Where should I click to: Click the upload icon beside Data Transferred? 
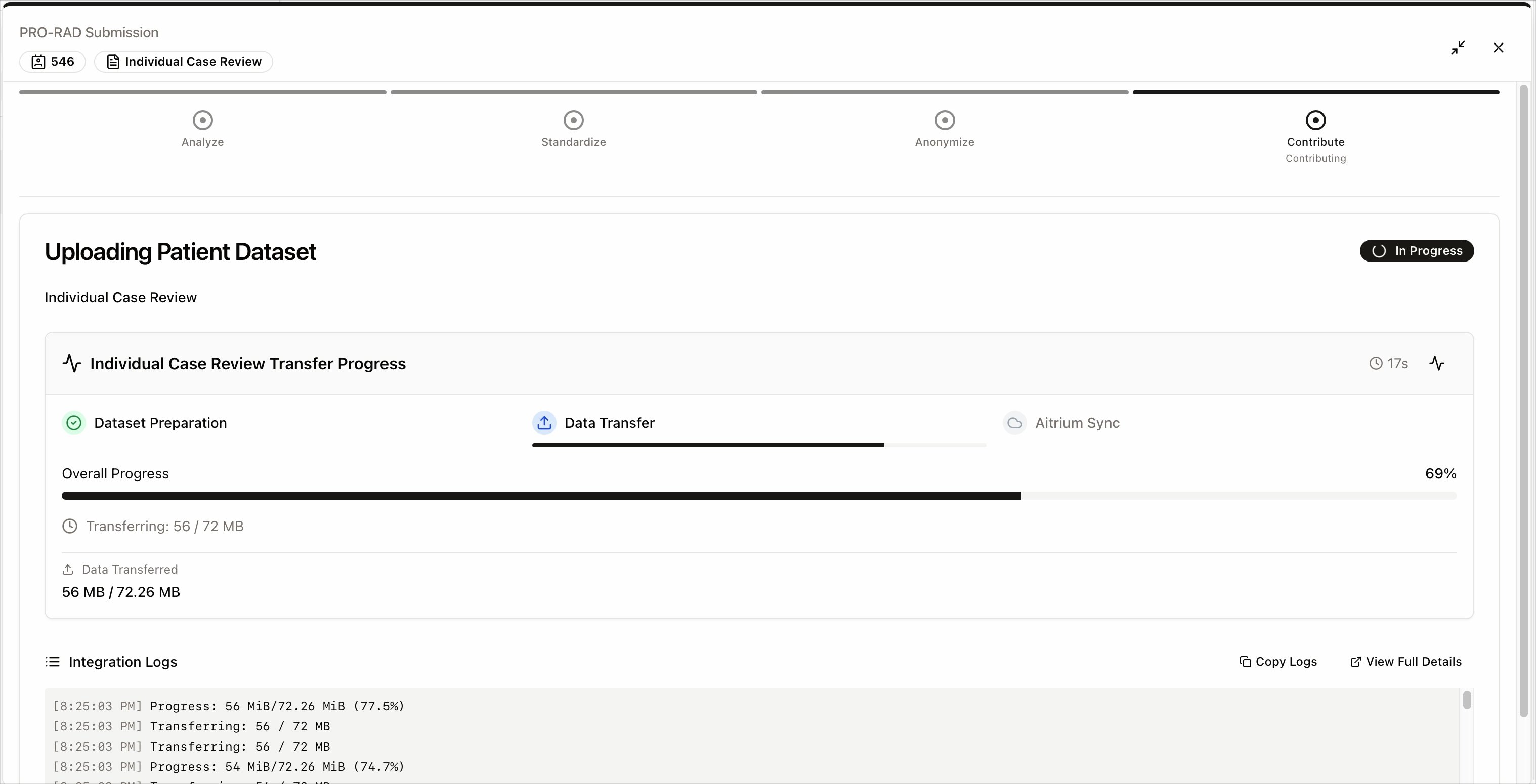(x=68, y=570)
